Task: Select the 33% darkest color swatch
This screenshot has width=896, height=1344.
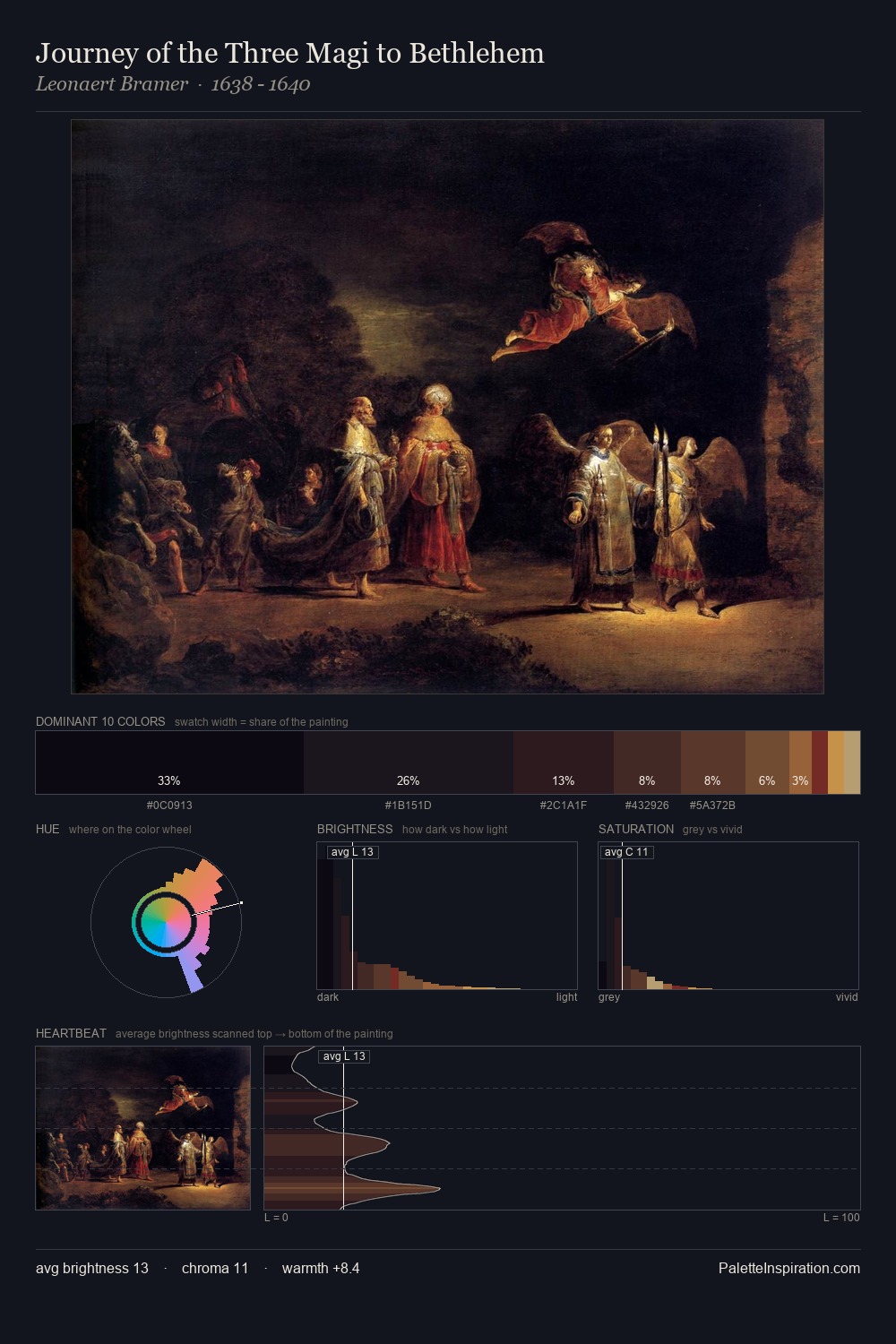Action: [x=169, y=762]
